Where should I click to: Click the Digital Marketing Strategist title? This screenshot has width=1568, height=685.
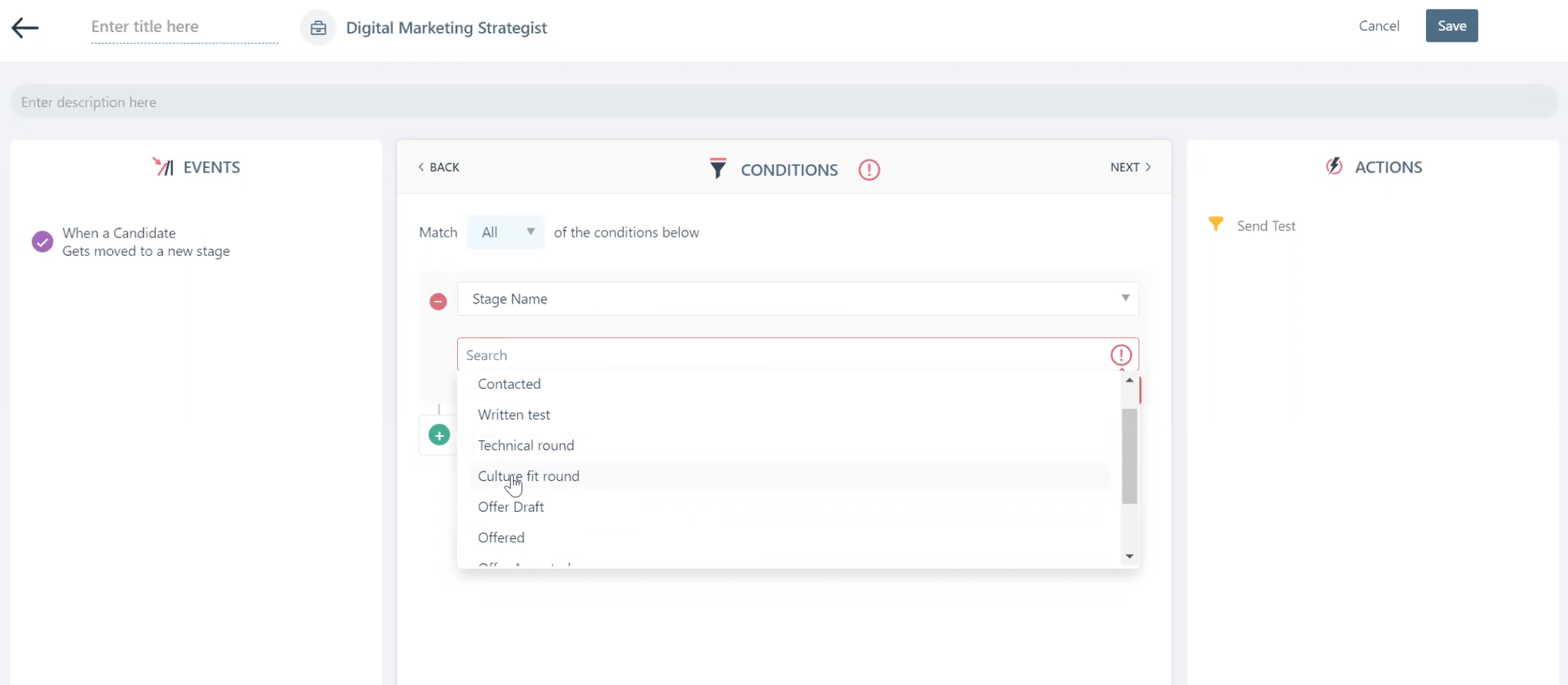[446, 28]
